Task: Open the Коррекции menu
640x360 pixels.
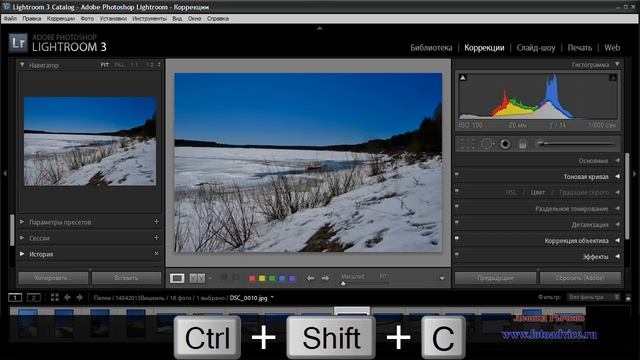Action: [60, 18]
